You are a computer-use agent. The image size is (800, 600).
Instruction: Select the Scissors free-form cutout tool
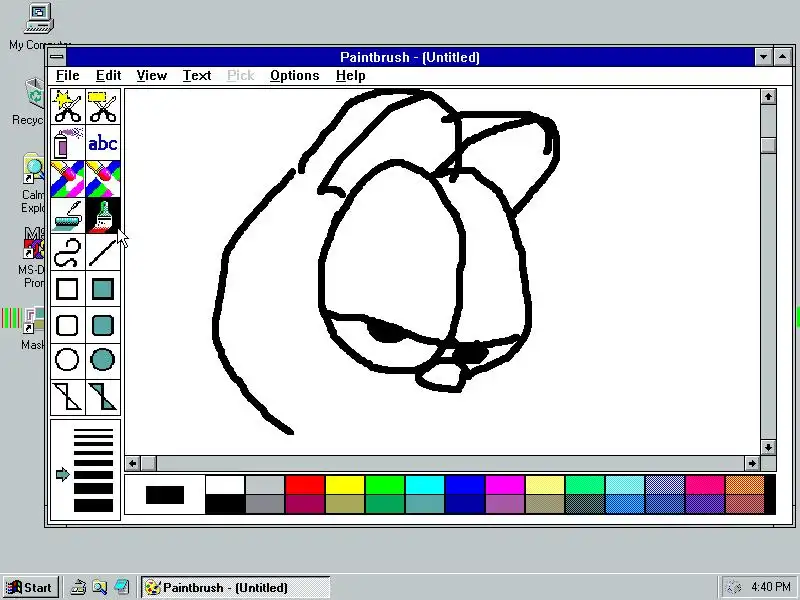coord(68,107)
